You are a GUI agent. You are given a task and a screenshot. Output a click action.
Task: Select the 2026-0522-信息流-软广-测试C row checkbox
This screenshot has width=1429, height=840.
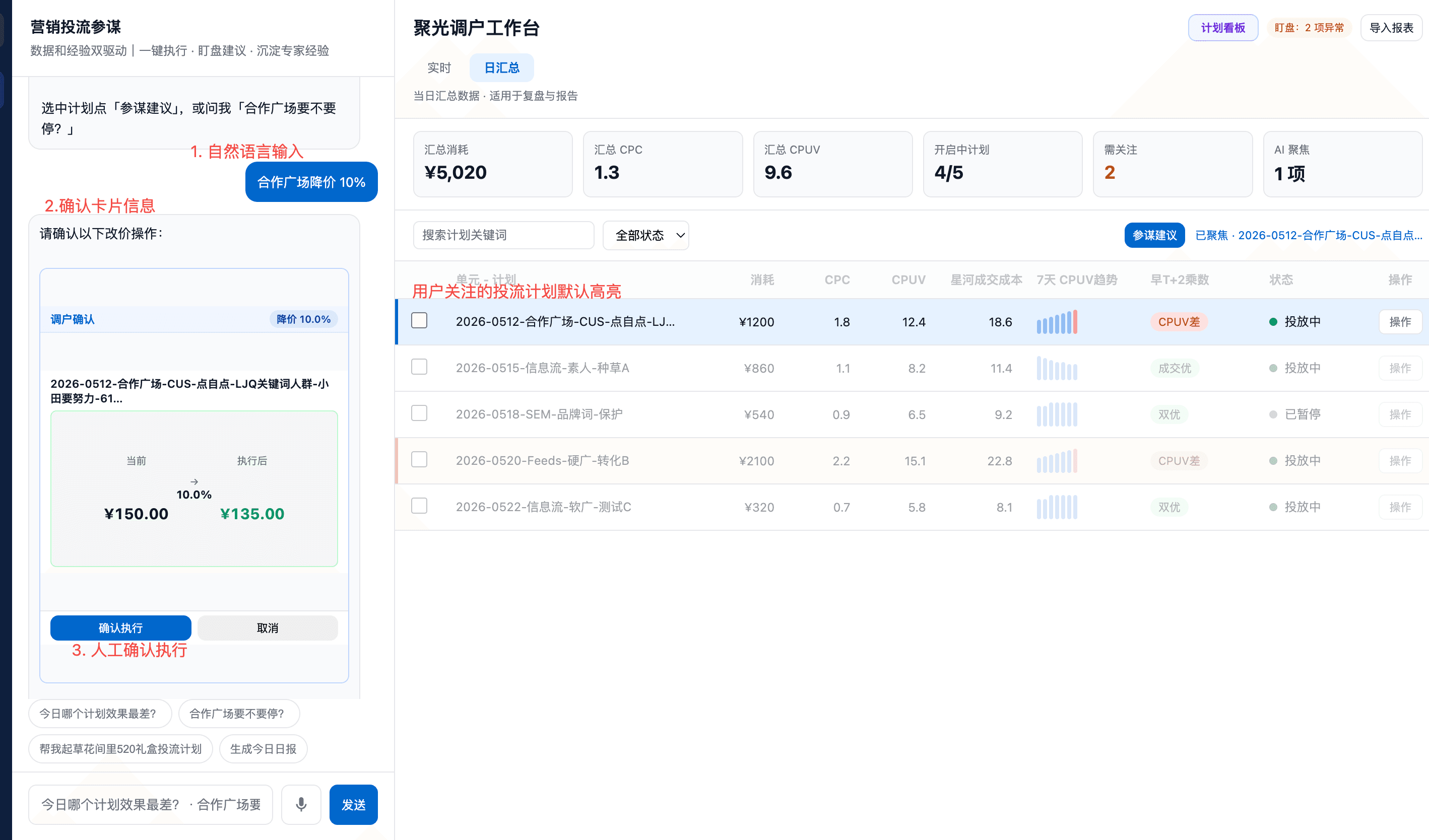(419, 506)
